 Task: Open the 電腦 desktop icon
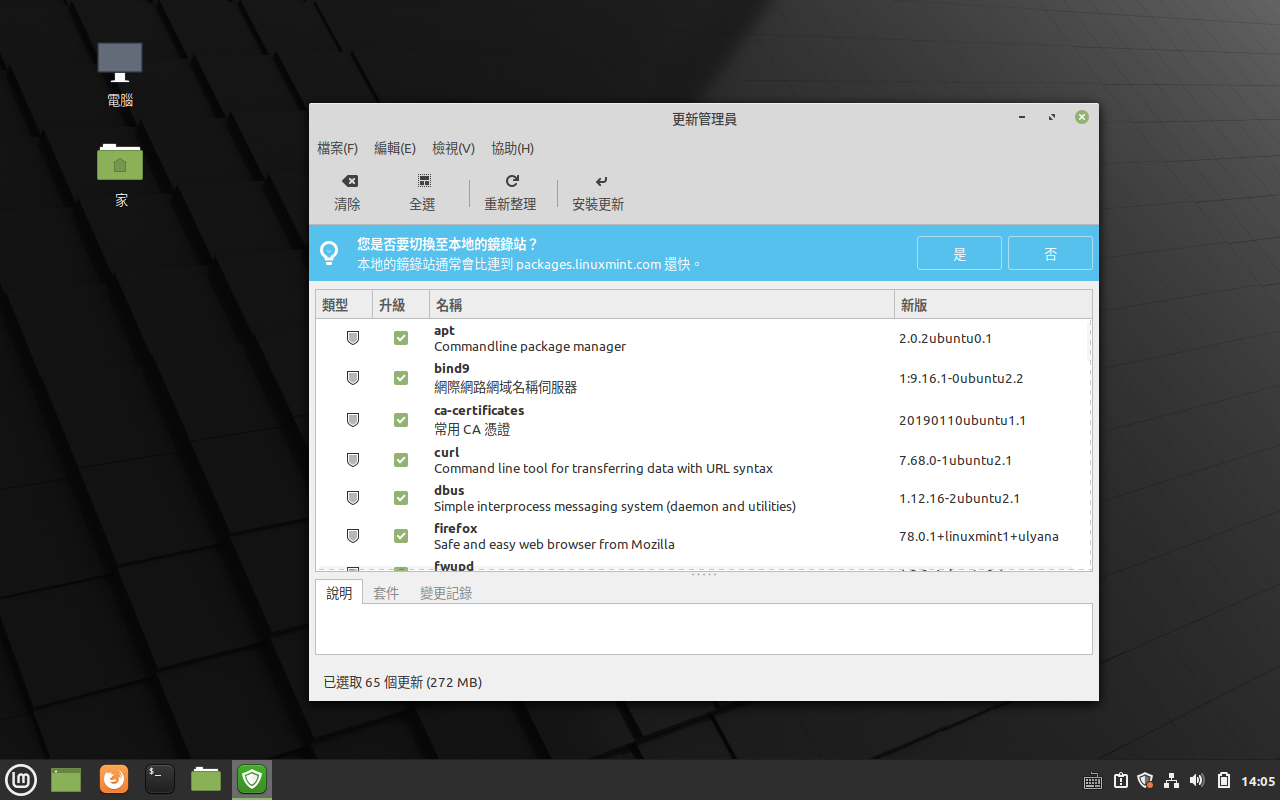pos(120,75)
